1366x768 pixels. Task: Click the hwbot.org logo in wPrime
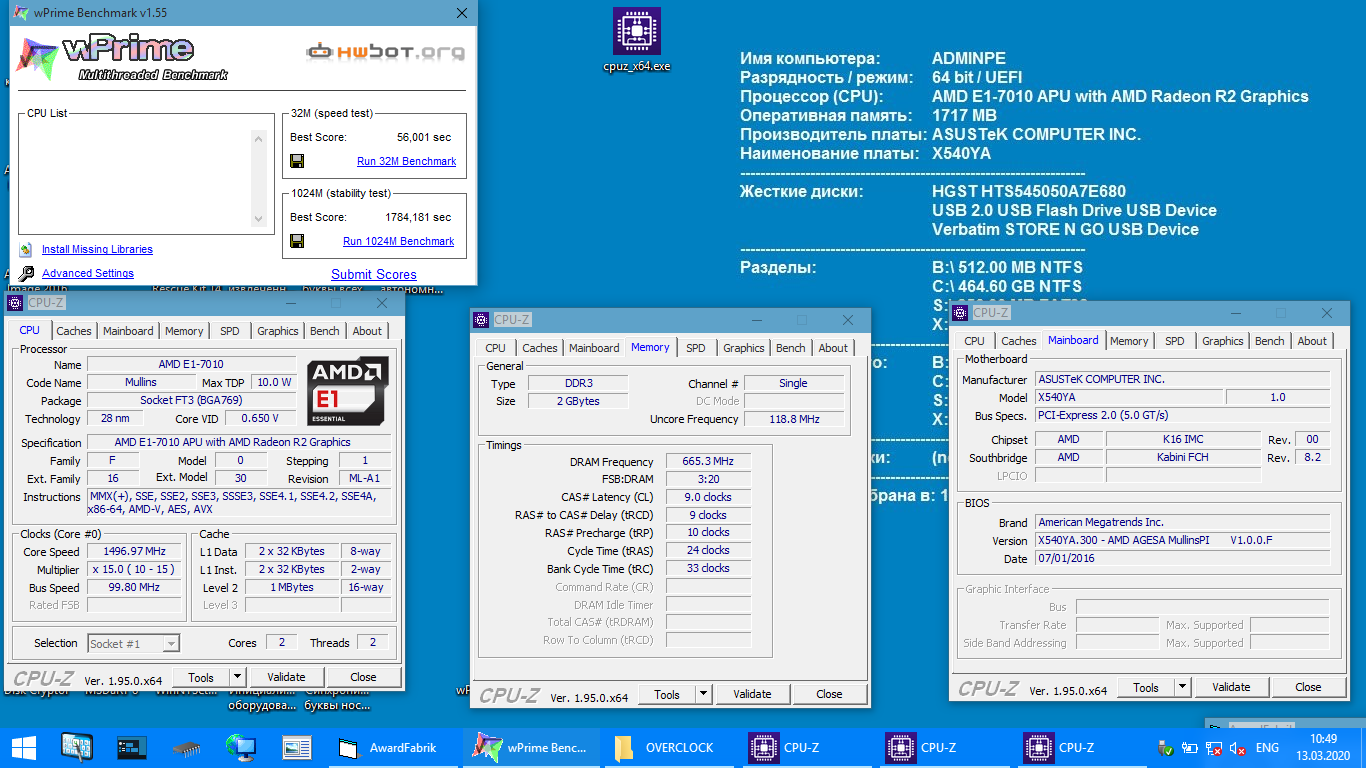[385, 51]
